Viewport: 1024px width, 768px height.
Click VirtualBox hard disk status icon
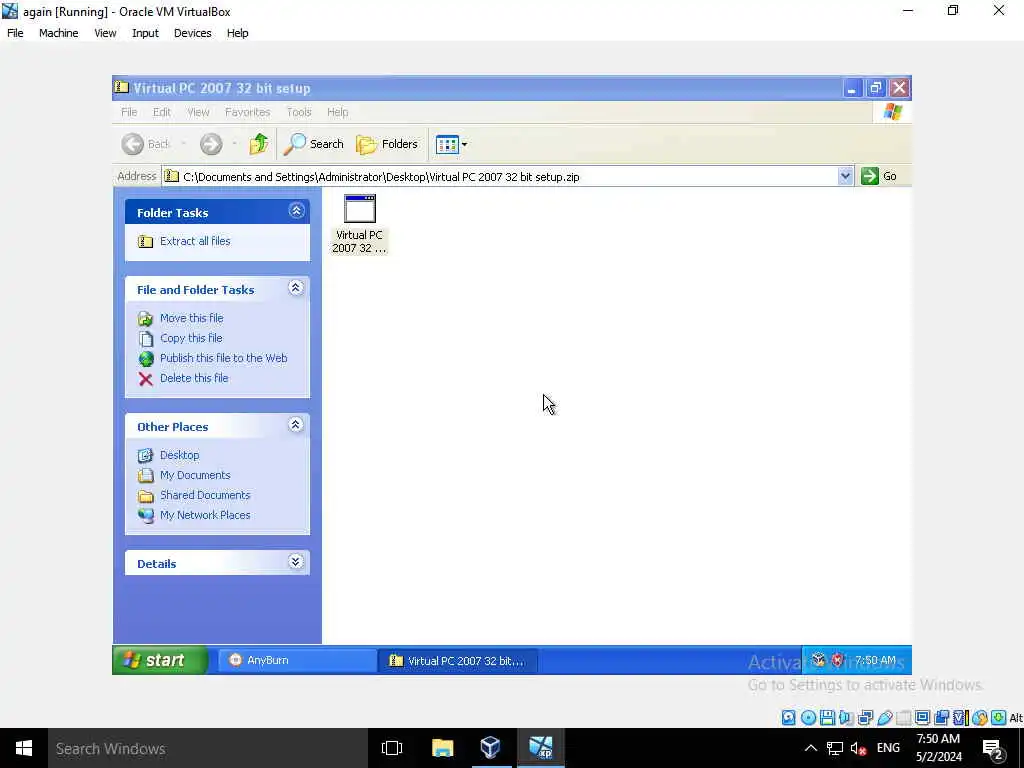tap(789, 718)
